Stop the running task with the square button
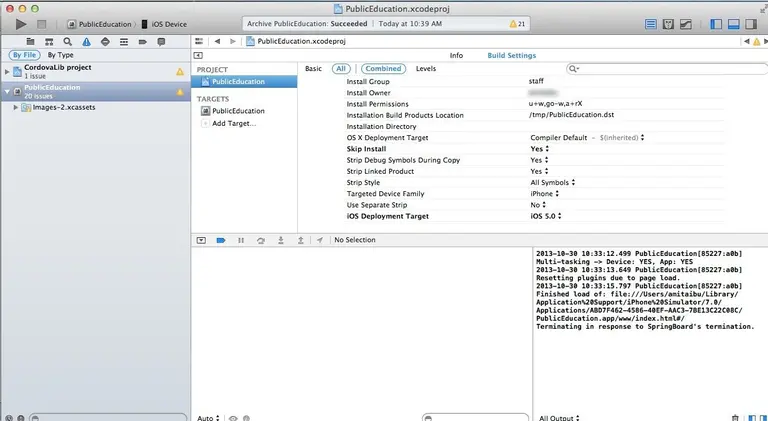 coord(42,24)
